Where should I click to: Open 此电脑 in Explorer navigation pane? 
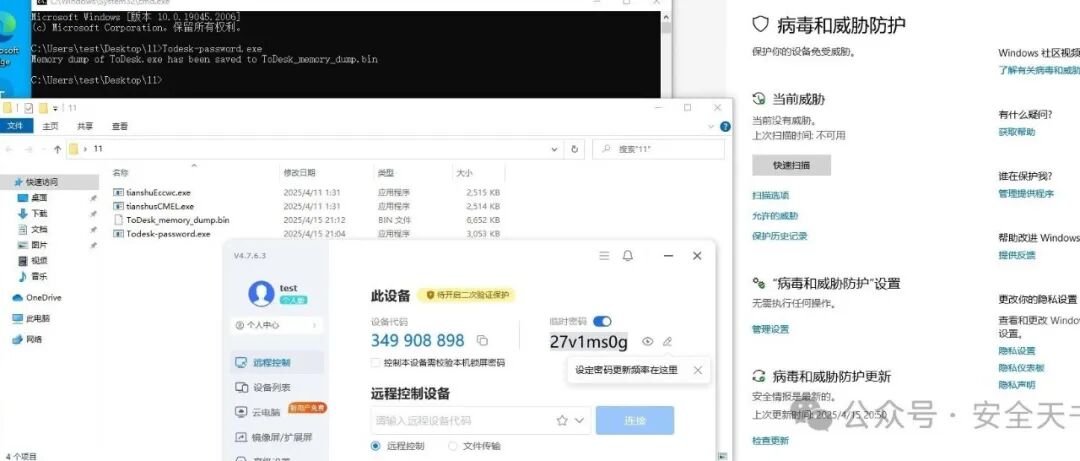click(x=37, y=318)
